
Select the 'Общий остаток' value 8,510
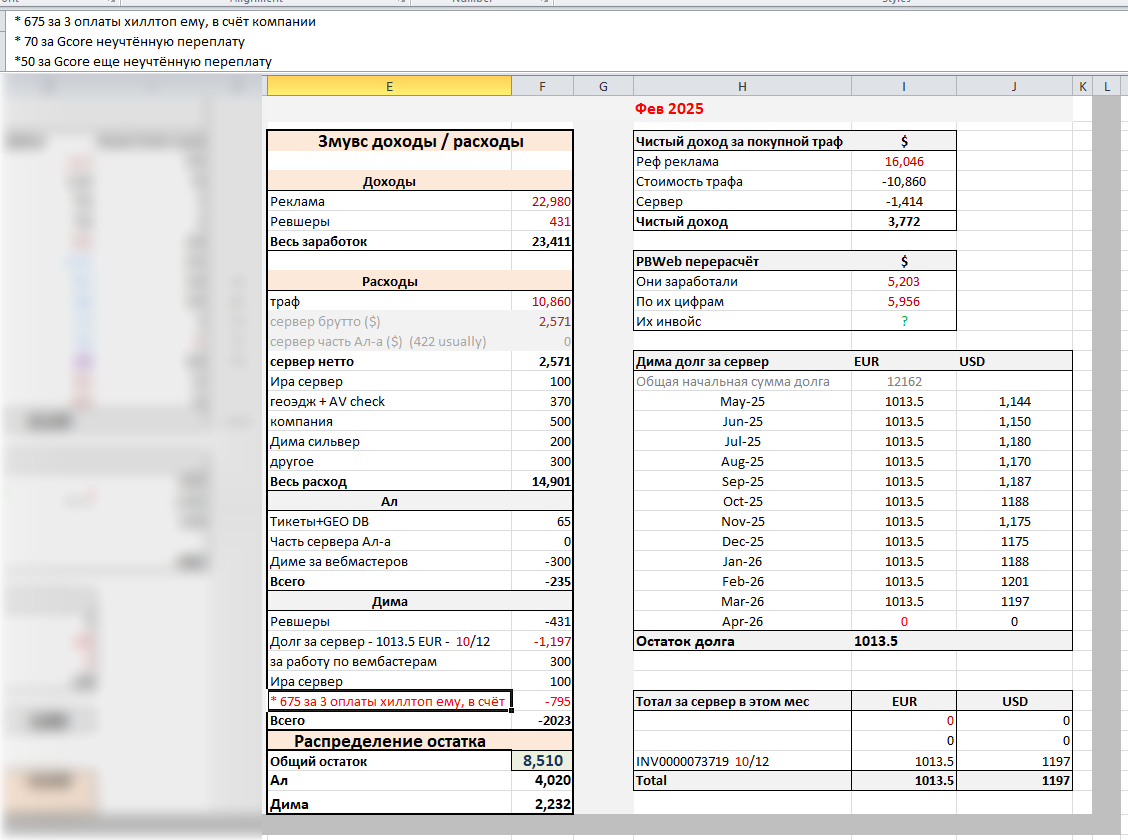point(542,761)
